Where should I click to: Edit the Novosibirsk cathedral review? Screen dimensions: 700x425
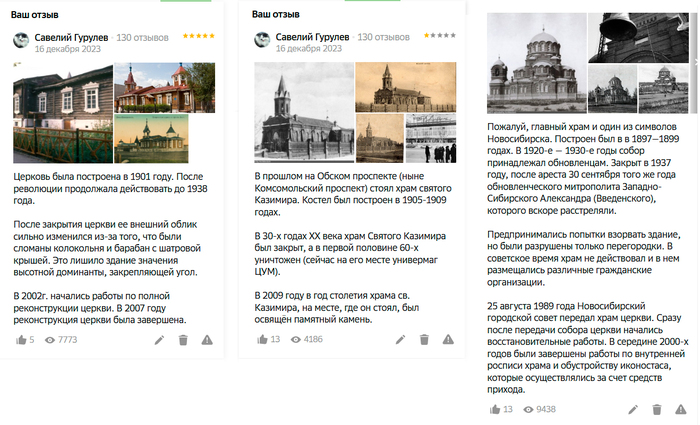(x=633, y=409)
